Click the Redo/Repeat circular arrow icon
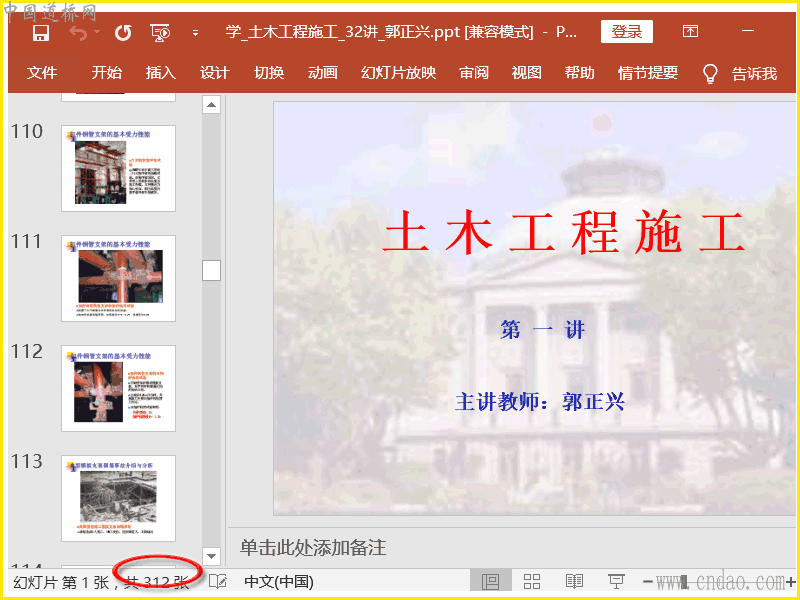Image resolution: width=800 pixels, height=600 pixels. point(123,33)
